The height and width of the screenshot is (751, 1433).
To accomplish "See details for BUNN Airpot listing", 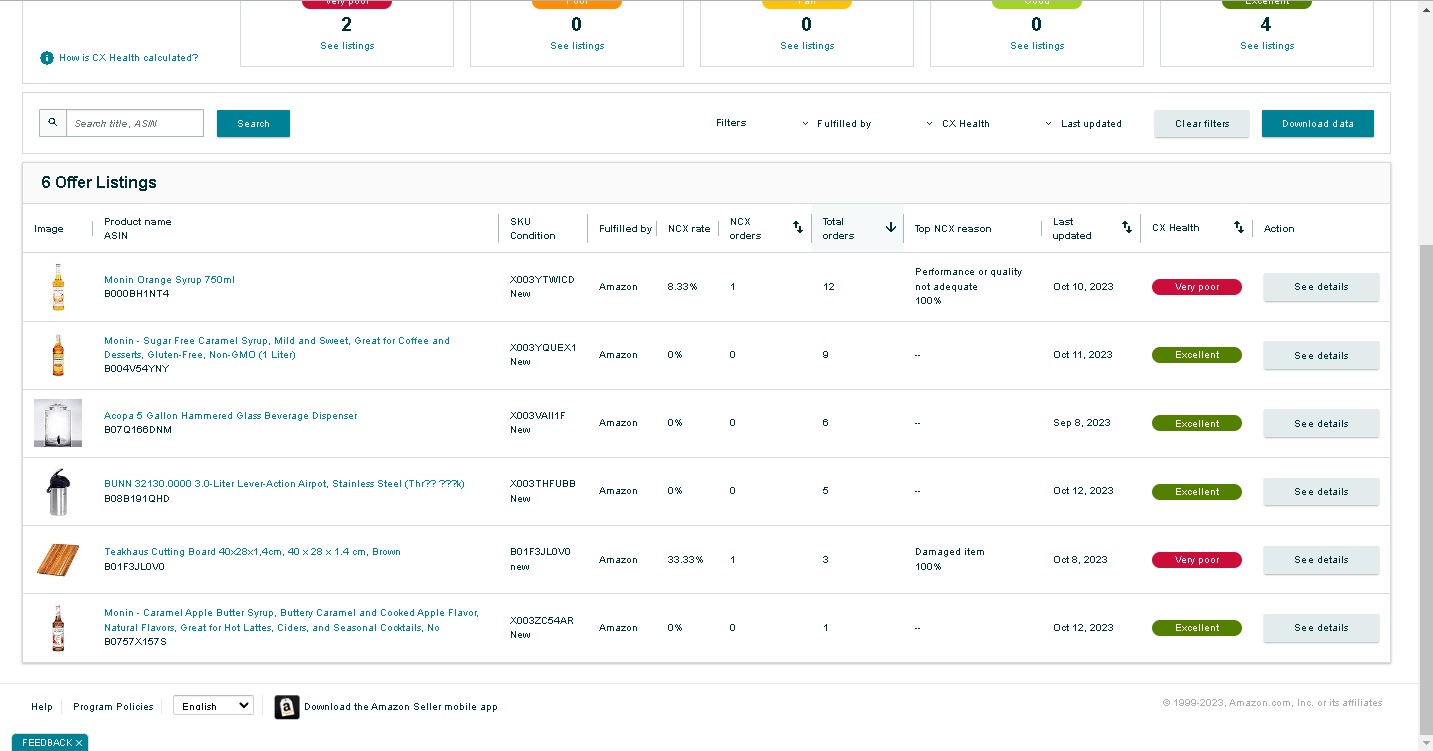I will coord(1321,492).
